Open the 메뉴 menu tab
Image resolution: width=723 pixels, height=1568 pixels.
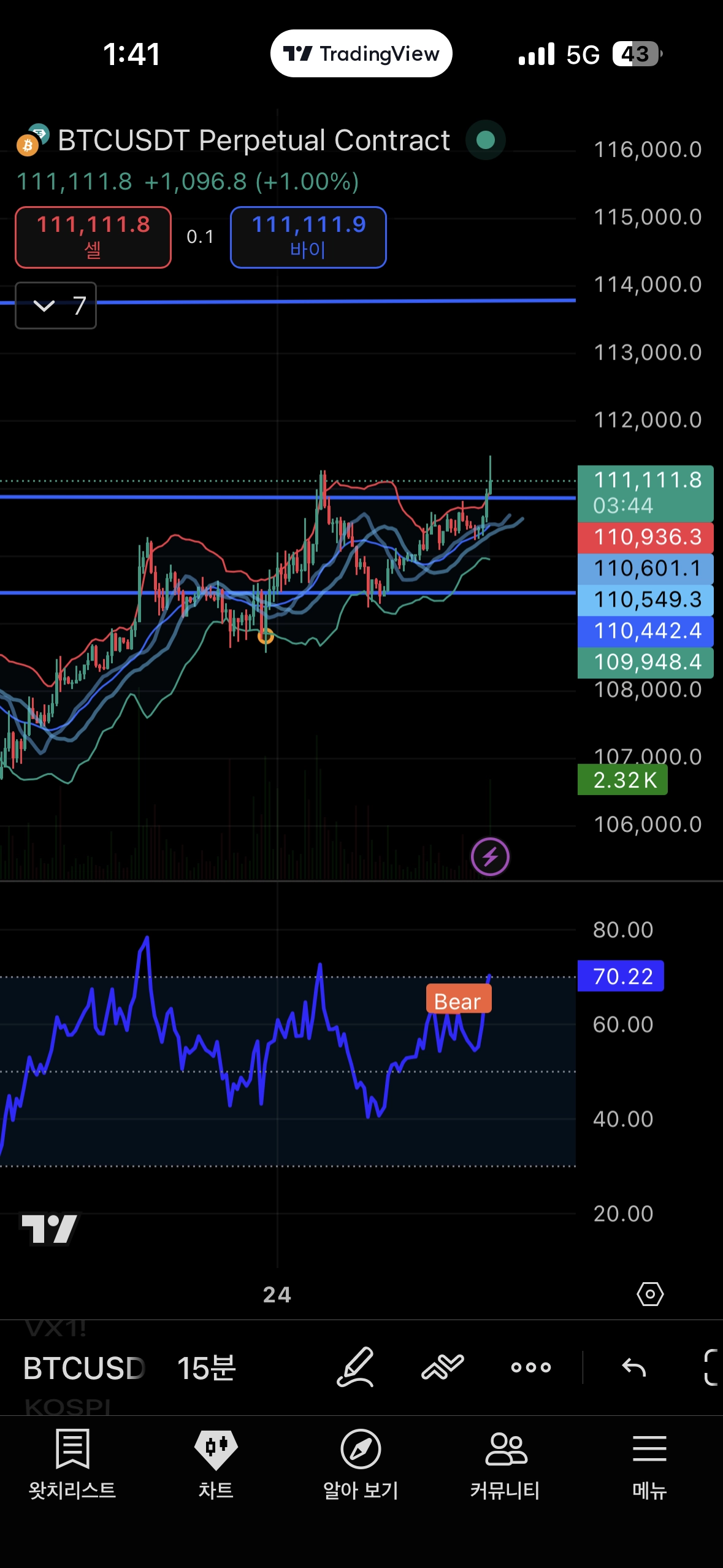click(649, 1464)
